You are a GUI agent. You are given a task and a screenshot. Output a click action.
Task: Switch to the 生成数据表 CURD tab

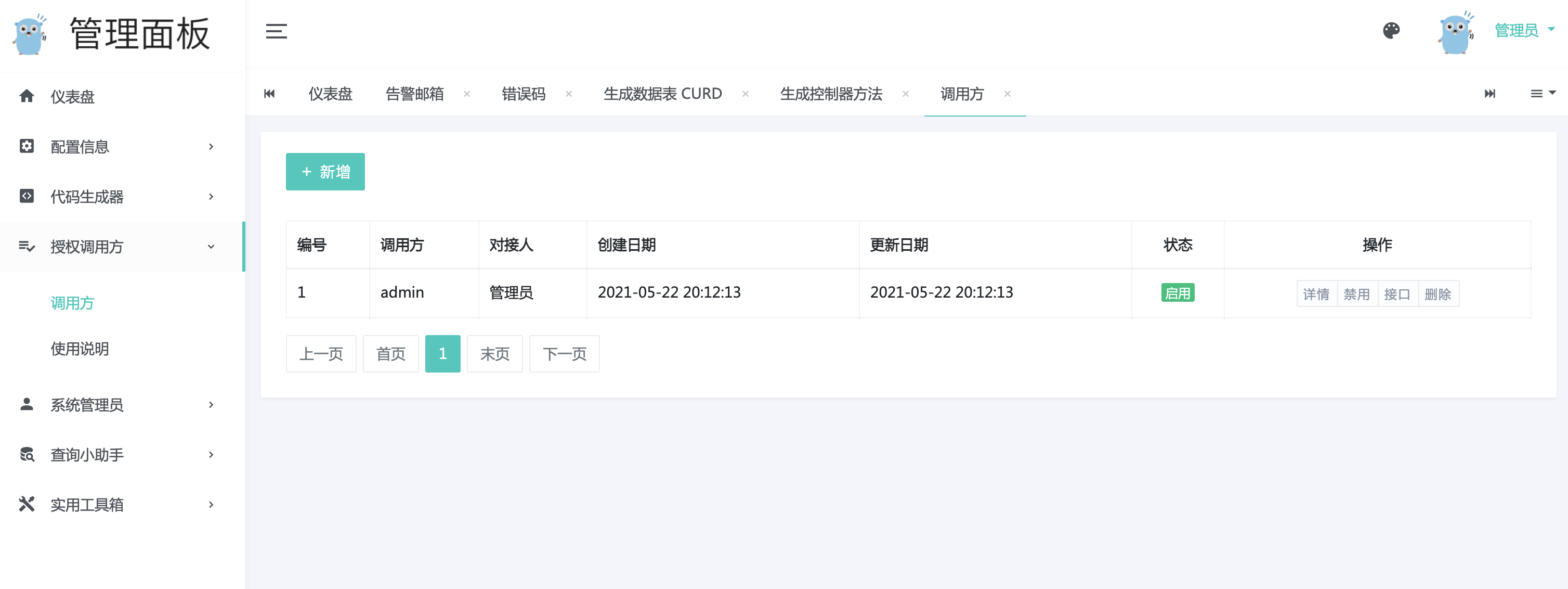click(x=662, y=94)
